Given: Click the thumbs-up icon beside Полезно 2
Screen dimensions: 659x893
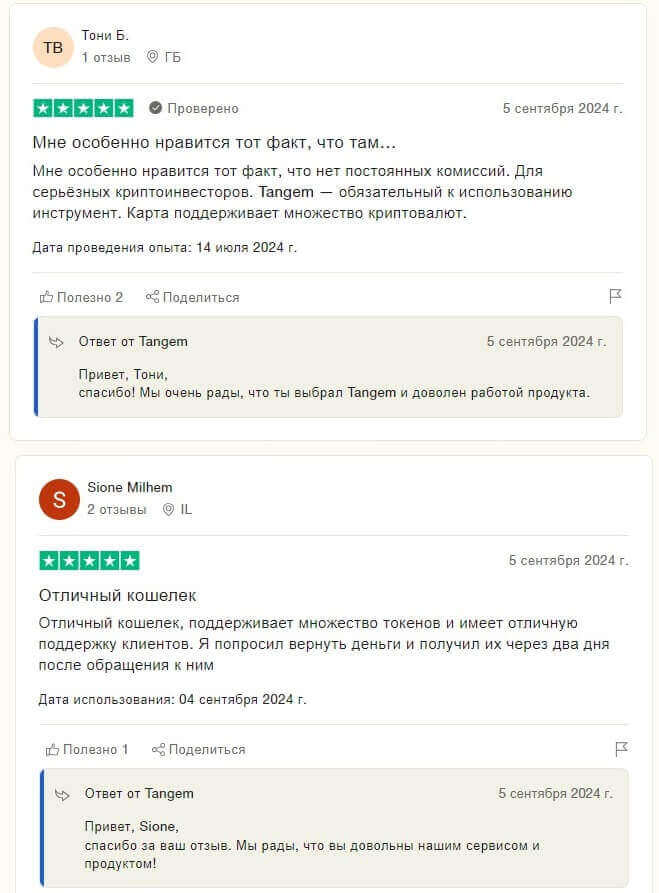Looking at the screenshot, I should (46, 297).
